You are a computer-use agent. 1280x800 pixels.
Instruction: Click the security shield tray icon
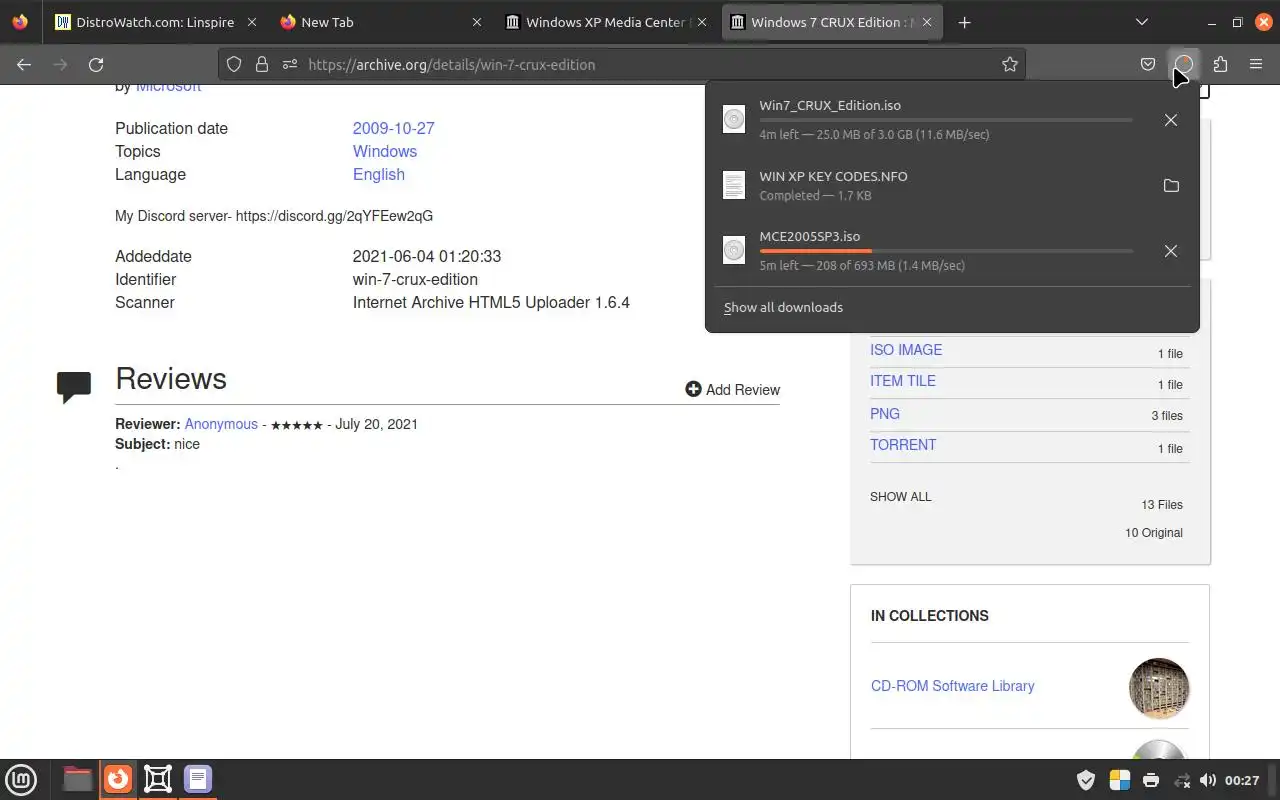click(1086, 780)
